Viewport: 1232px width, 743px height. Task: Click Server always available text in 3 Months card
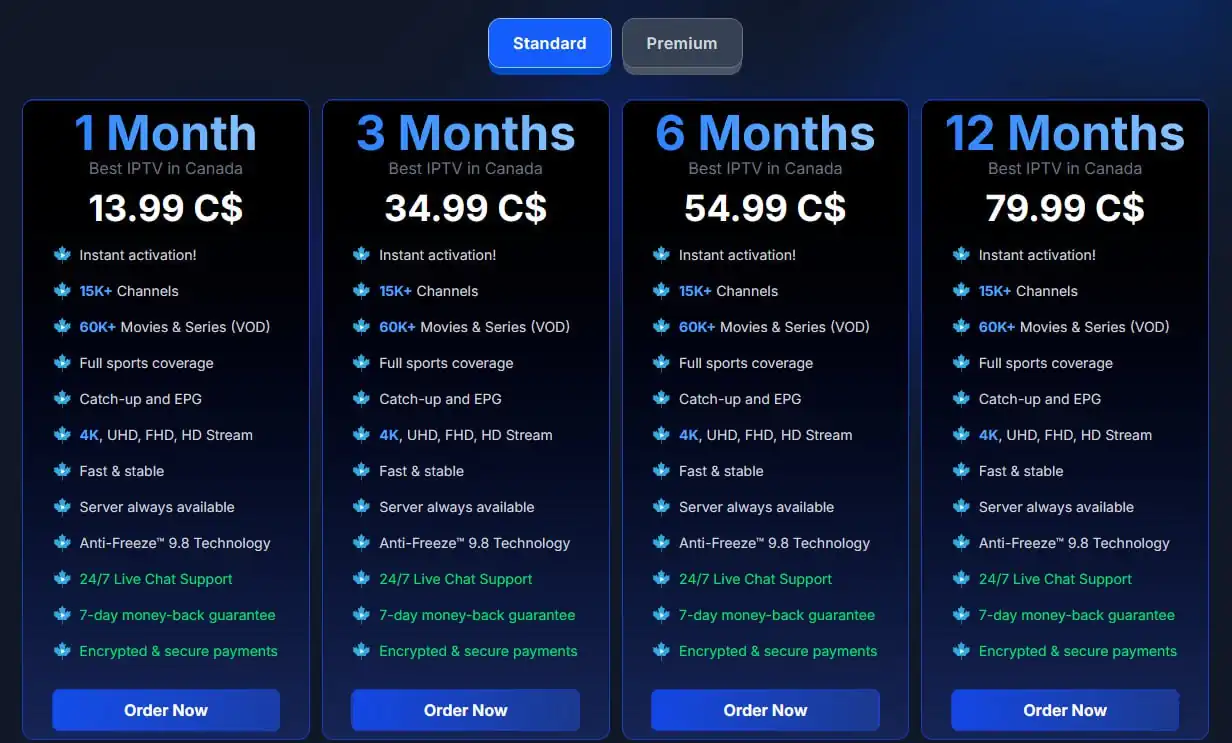click(456, 507)
